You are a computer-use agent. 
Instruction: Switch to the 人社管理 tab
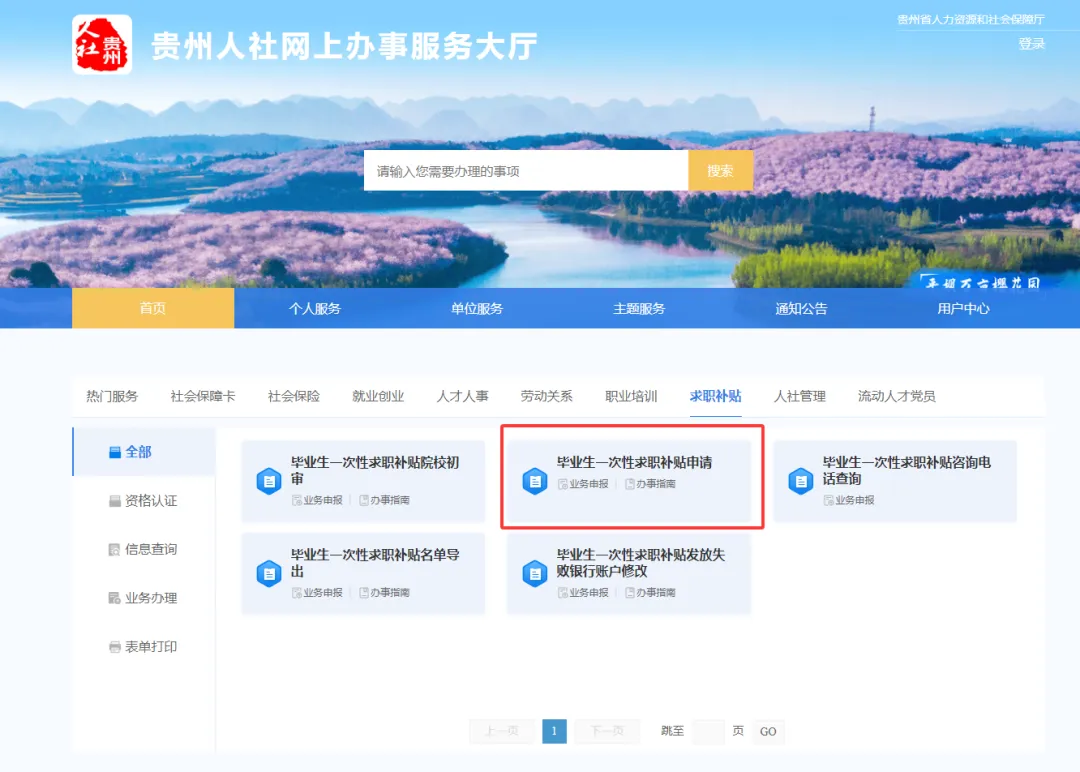point(800,396)
